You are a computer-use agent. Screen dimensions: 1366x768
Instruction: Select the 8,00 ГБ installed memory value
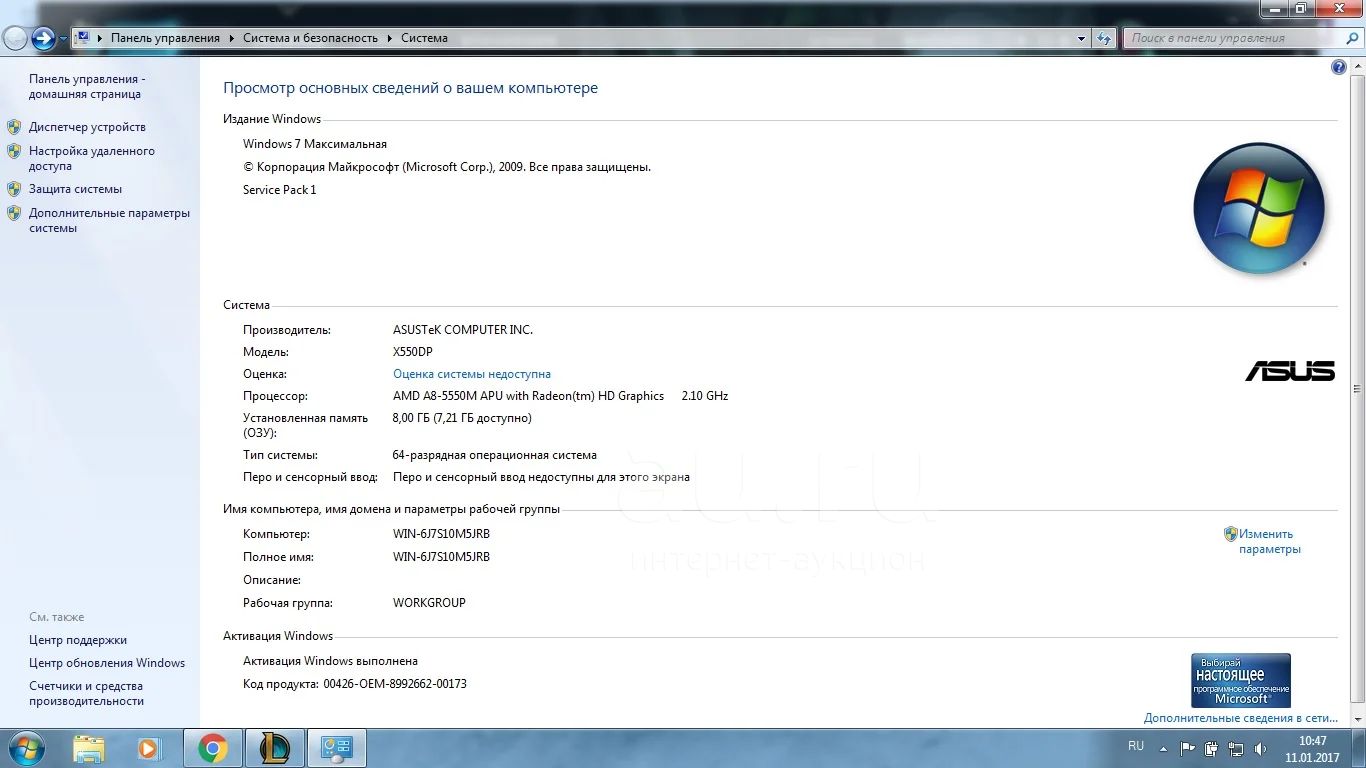(x=462, y=418)
